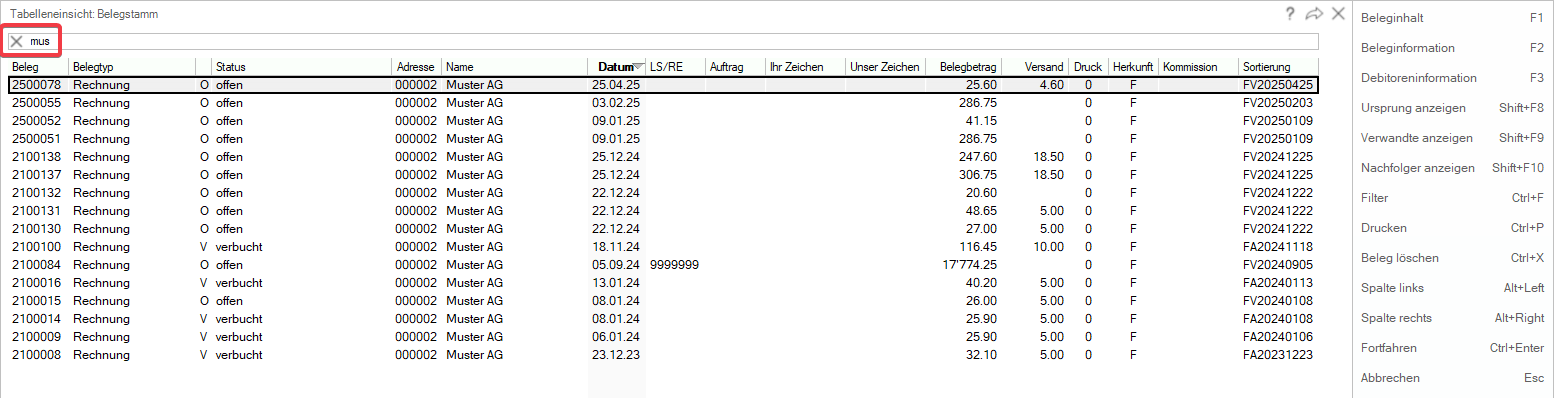Close the Tabelleneinsicht window
This screenshot has height=398, width=1554.
coord(1338,14)
